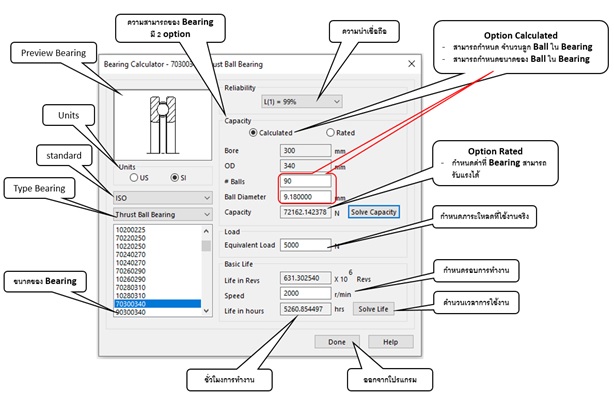Select the SI units radio button
This screenshot has width=614, height=394.
click(175, 177)
